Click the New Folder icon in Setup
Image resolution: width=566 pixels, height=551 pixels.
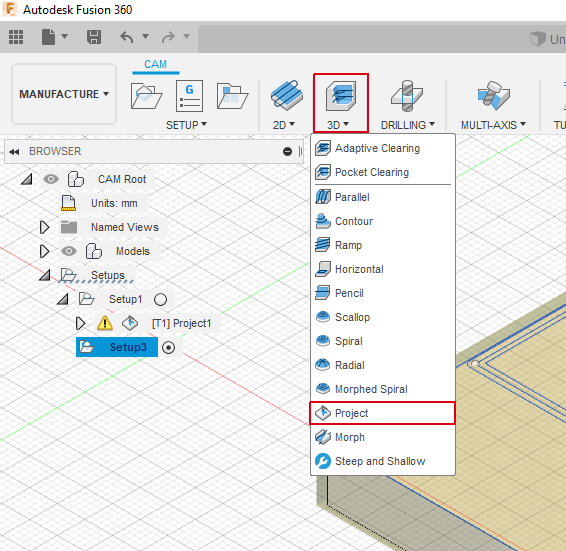pyautogui.click(x=232, y=96)
